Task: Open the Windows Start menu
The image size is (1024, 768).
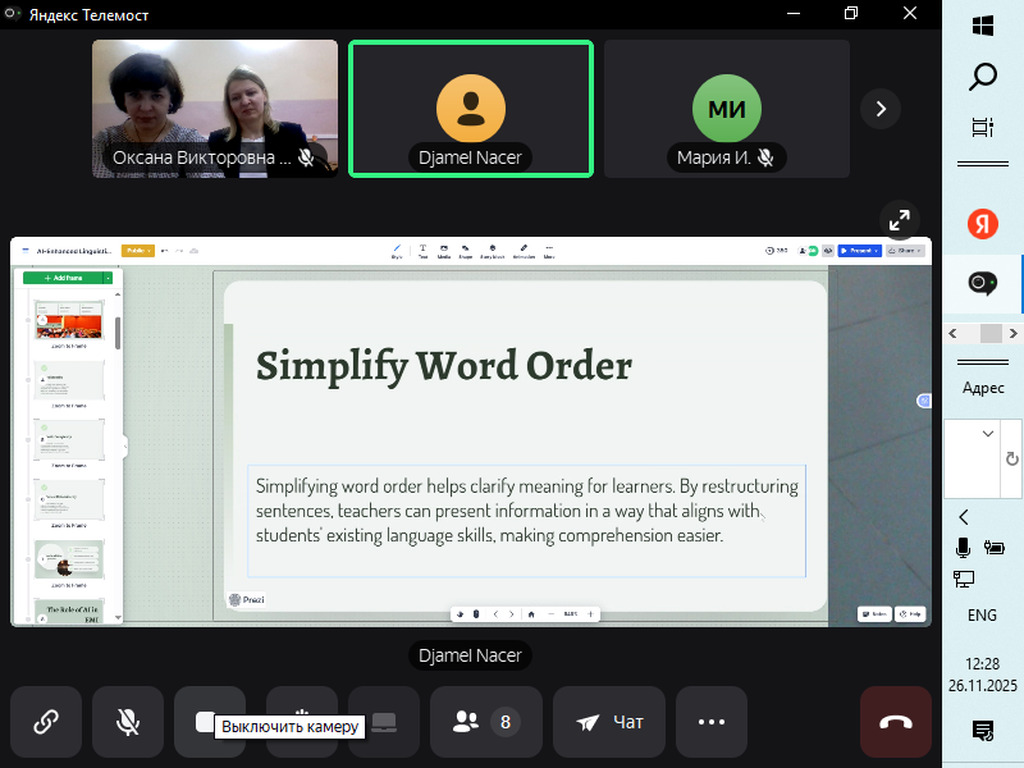Action: coord(983,26)
